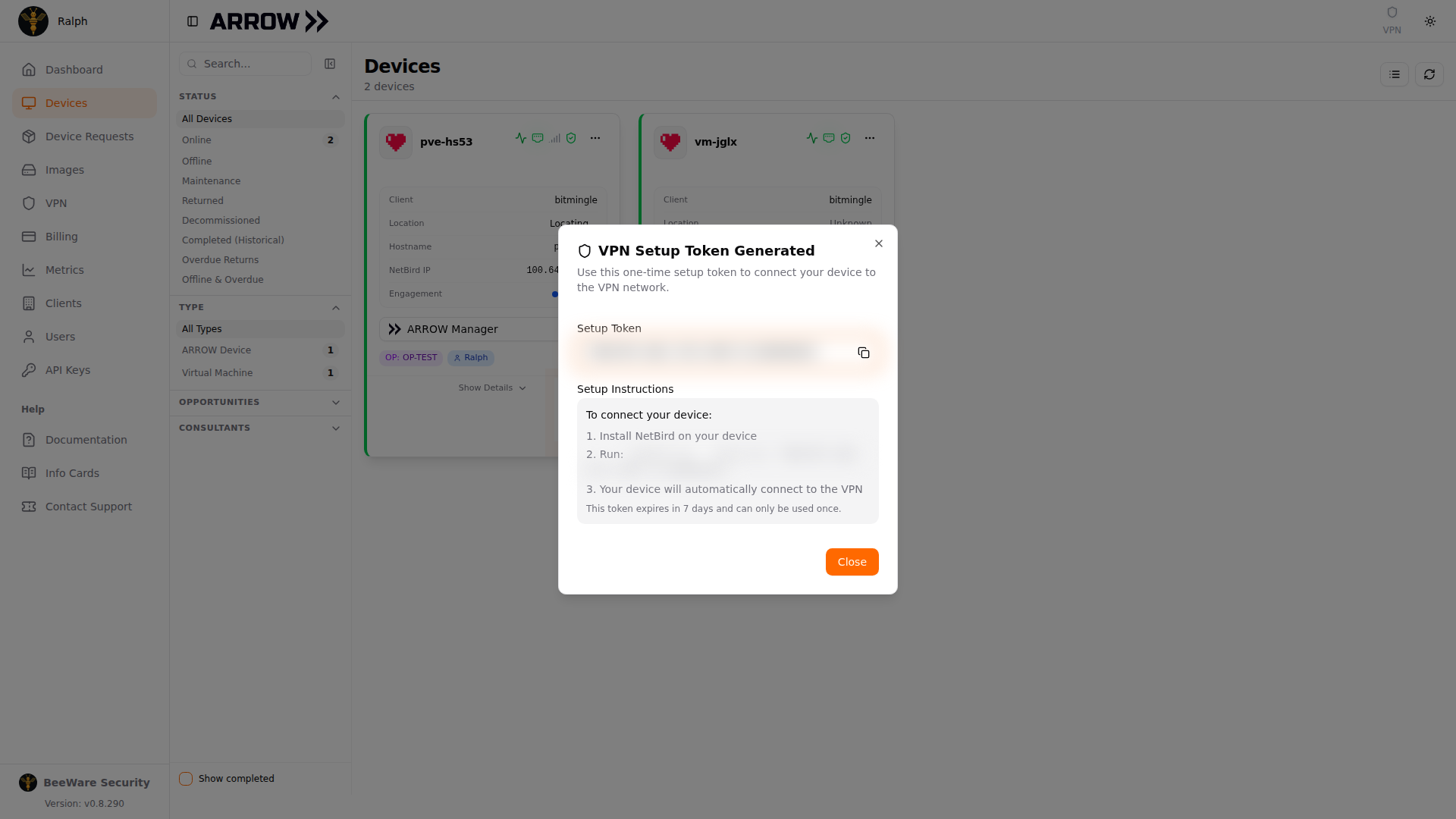Switch to list view layout
1456x819 pixels.
1395,74
